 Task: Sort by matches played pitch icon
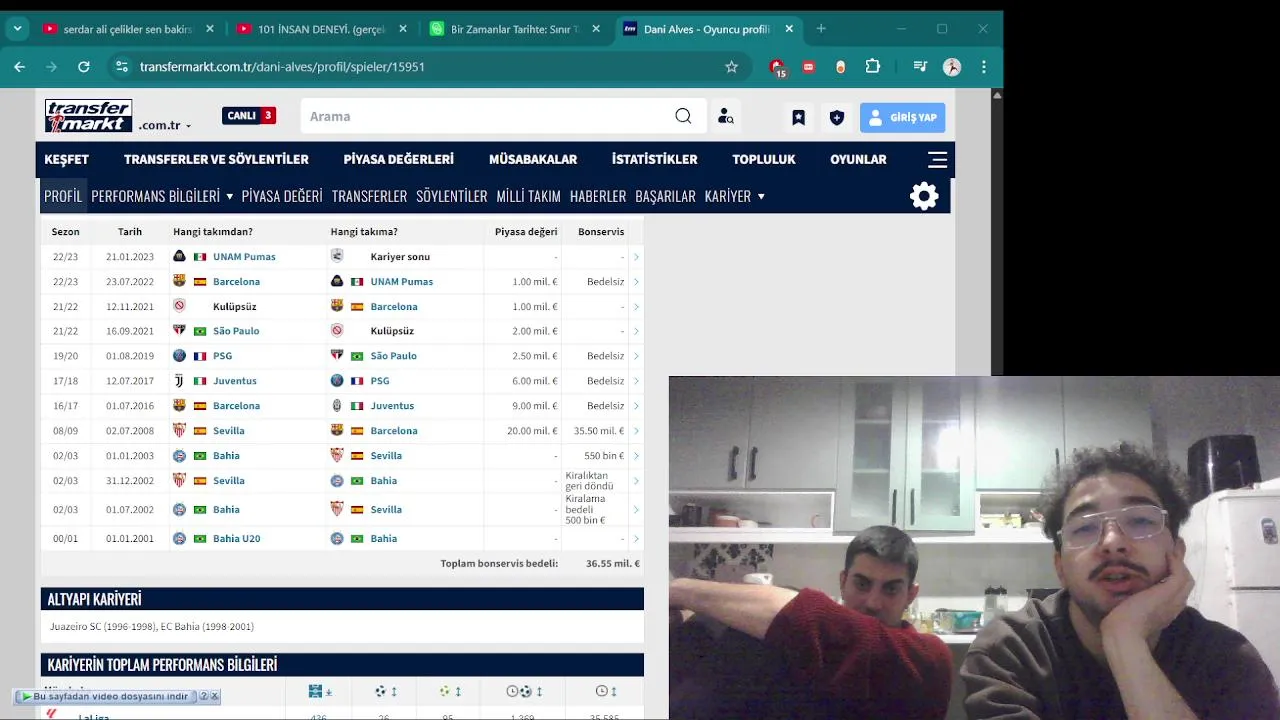click(320, 691)
